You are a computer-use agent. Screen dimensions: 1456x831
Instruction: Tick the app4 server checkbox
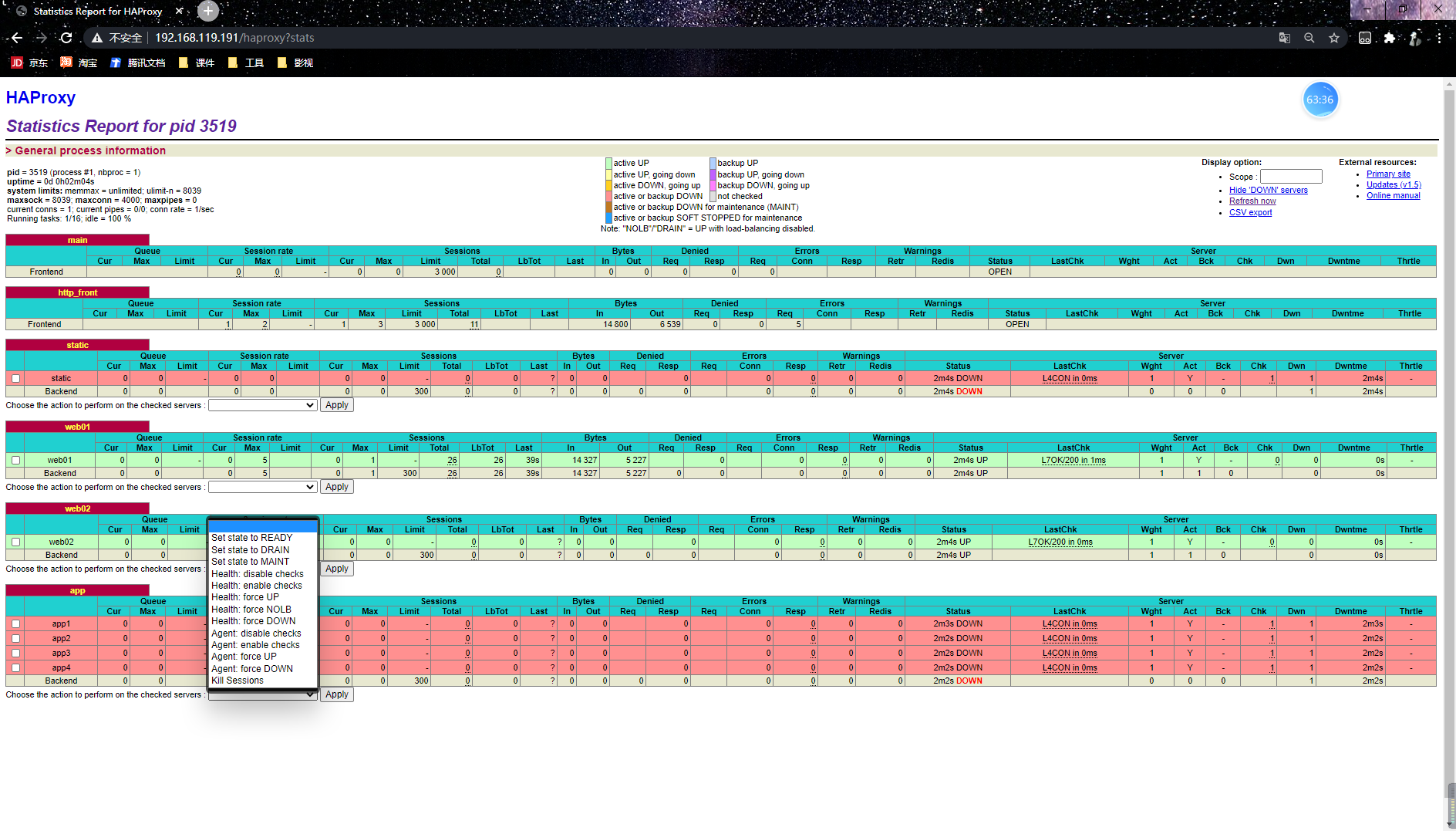tap(15, 668)
